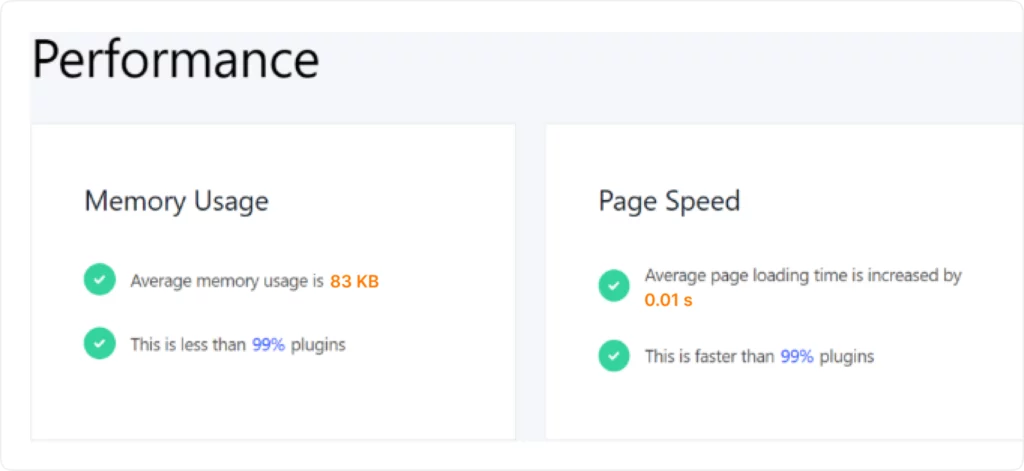Click the 'This is less than' text
The image size is (1024, 471).
click(x=188, y=345)
